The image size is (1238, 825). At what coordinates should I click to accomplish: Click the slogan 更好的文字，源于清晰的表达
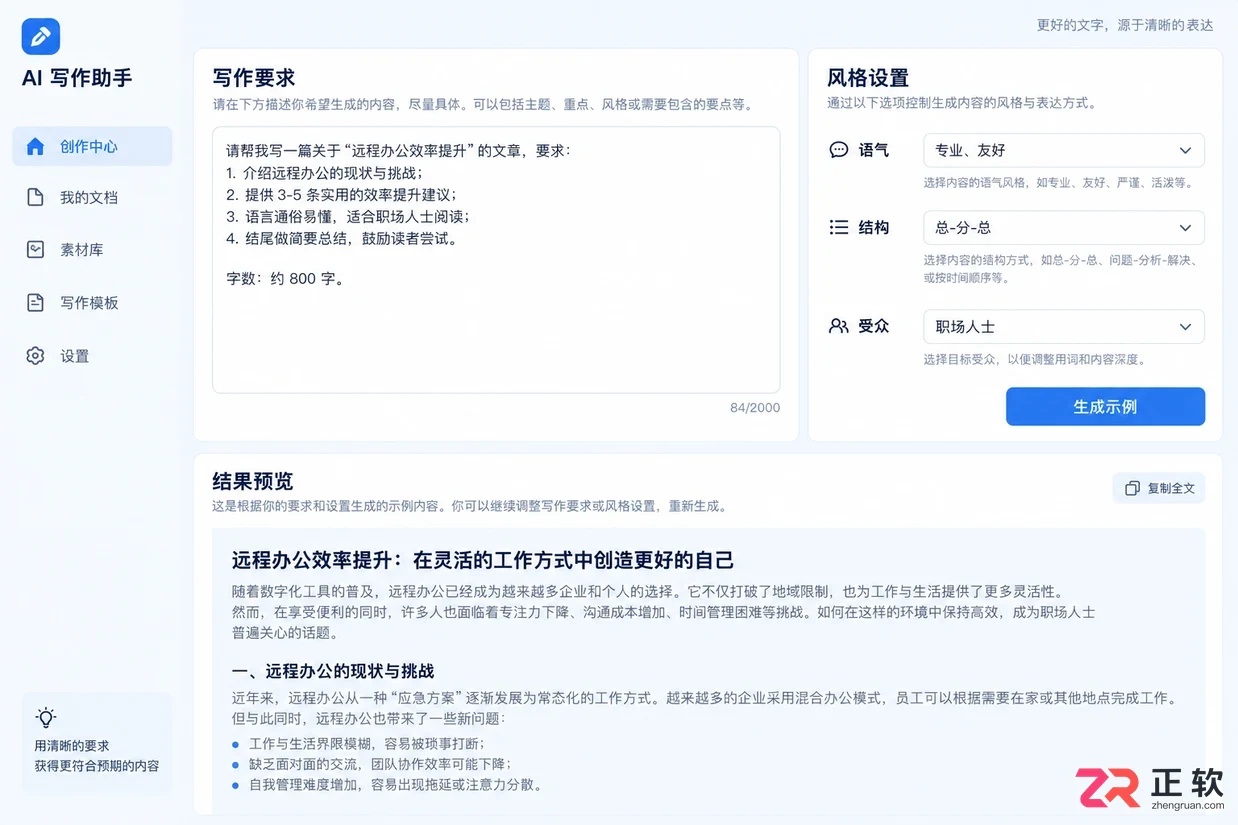click(1125, 25)
